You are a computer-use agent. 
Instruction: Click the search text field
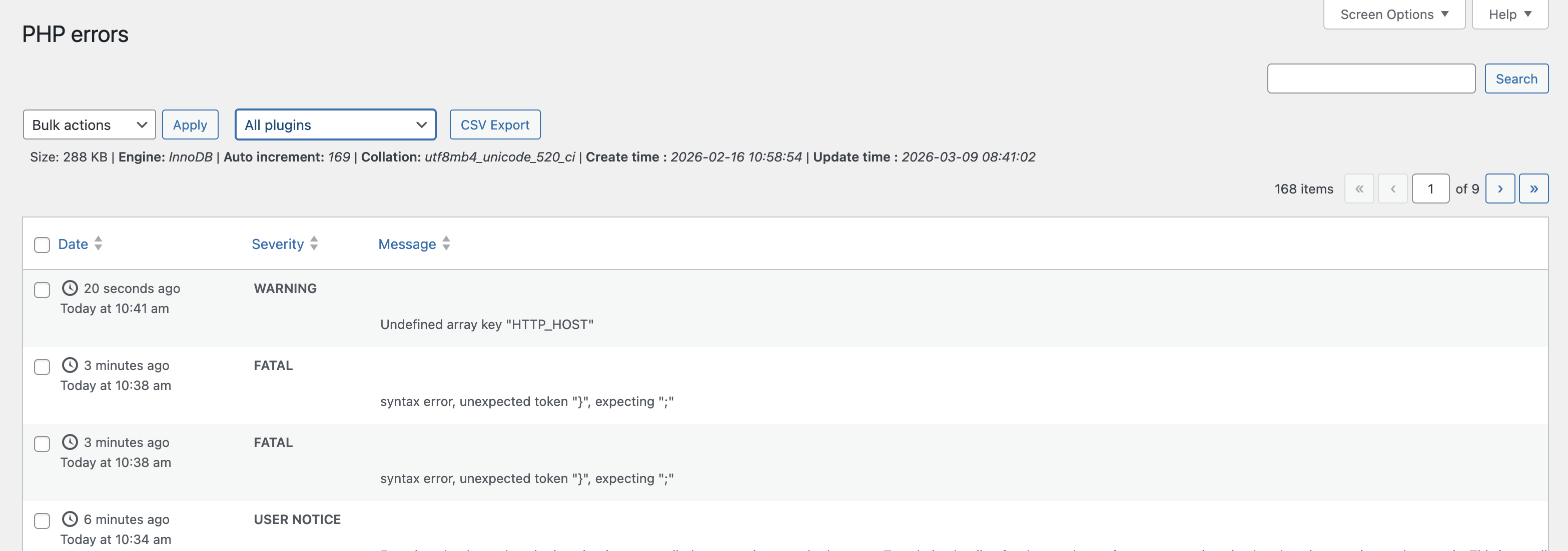point(1370,78)
